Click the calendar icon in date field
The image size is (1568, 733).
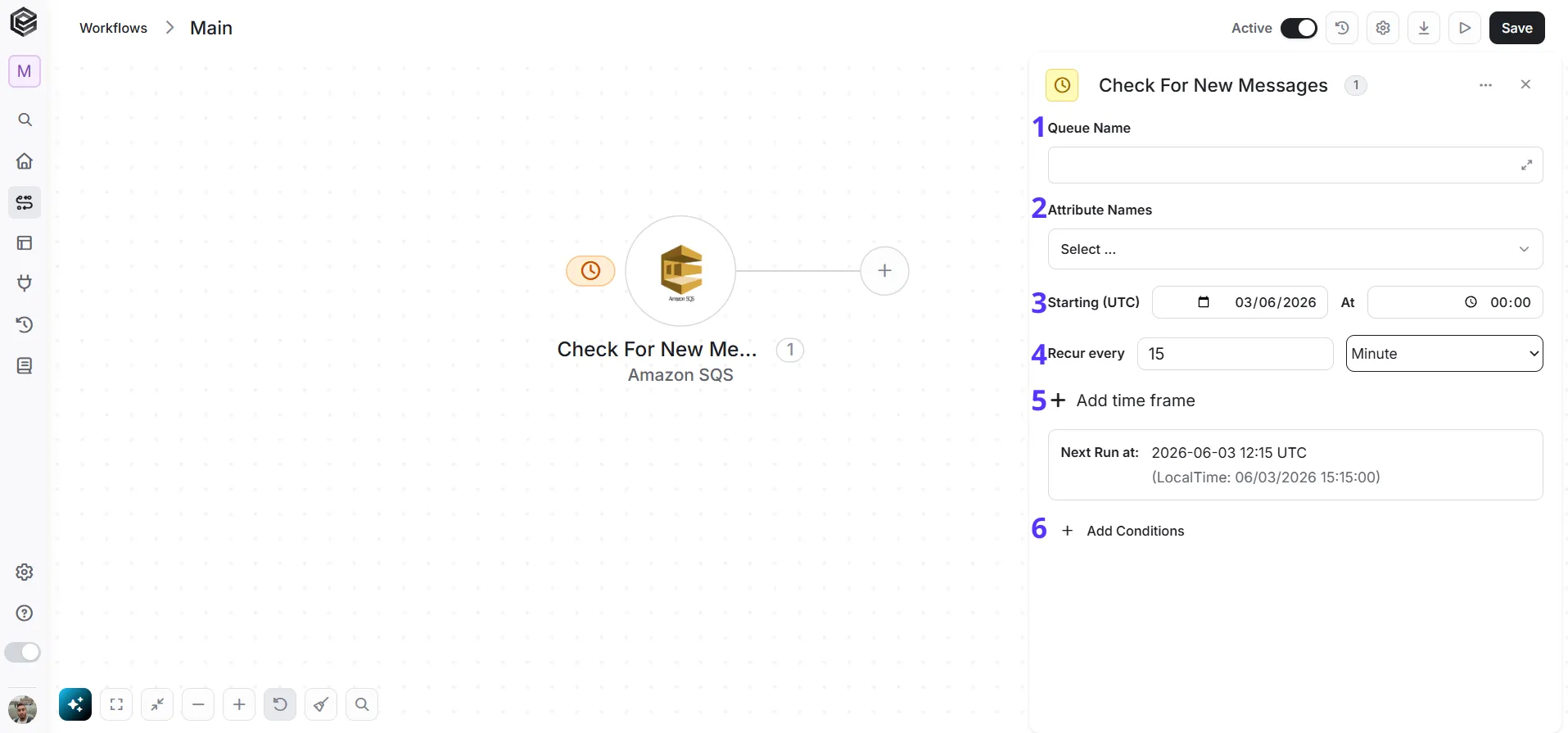coord(1204,302)
